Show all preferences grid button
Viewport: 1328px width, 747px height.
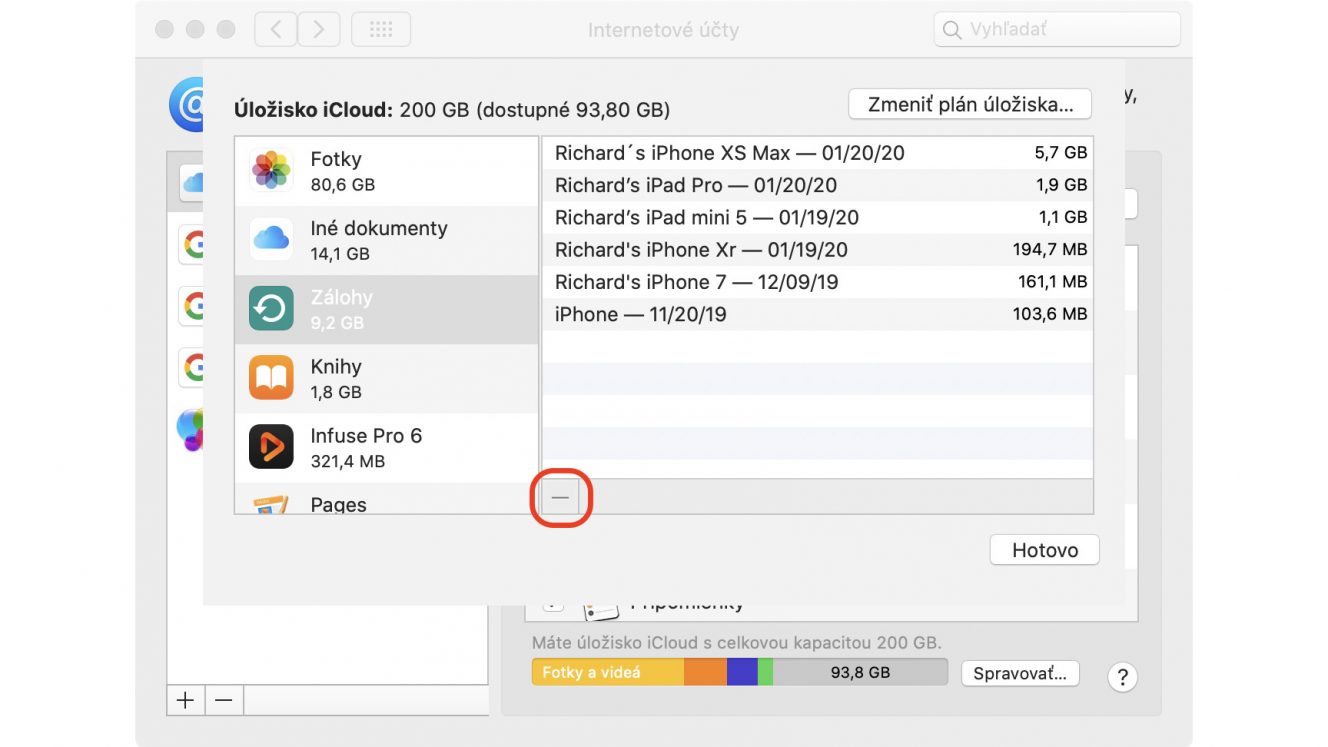381,30
